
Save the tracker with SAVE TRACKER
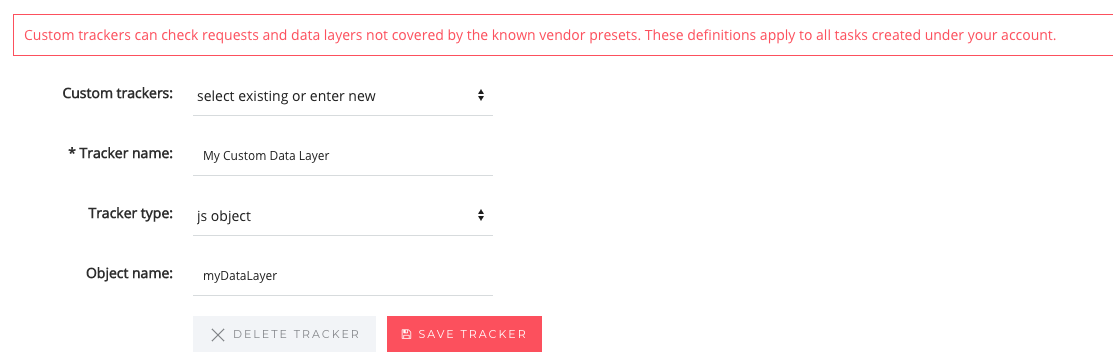(464, 334)
